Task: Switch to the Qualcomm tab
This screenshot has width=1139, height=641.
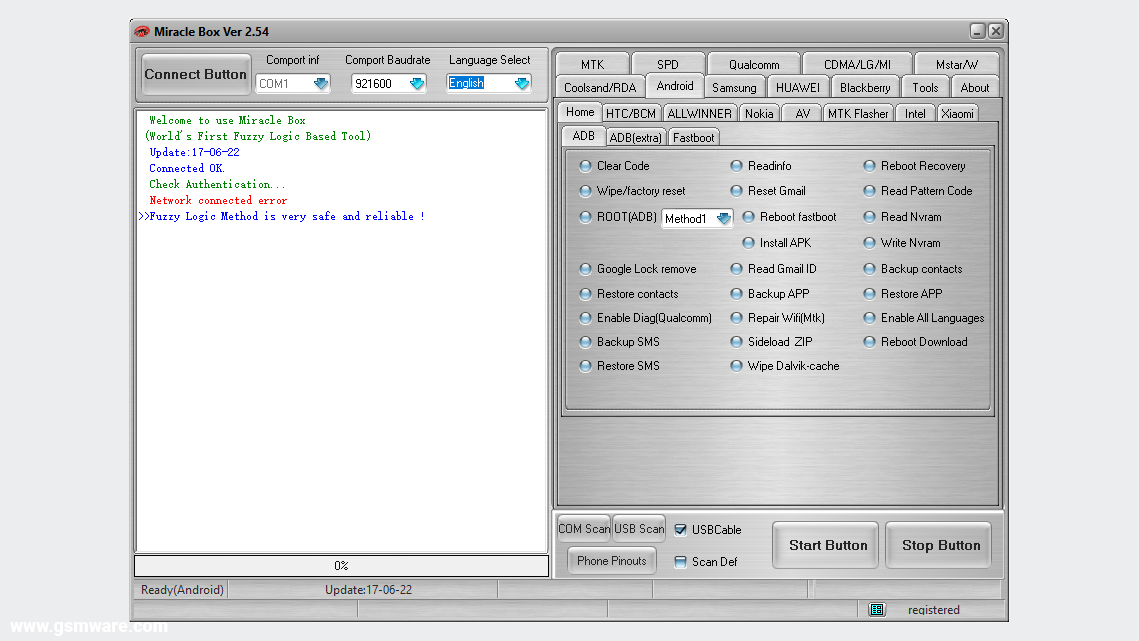Action: [754, 65]
